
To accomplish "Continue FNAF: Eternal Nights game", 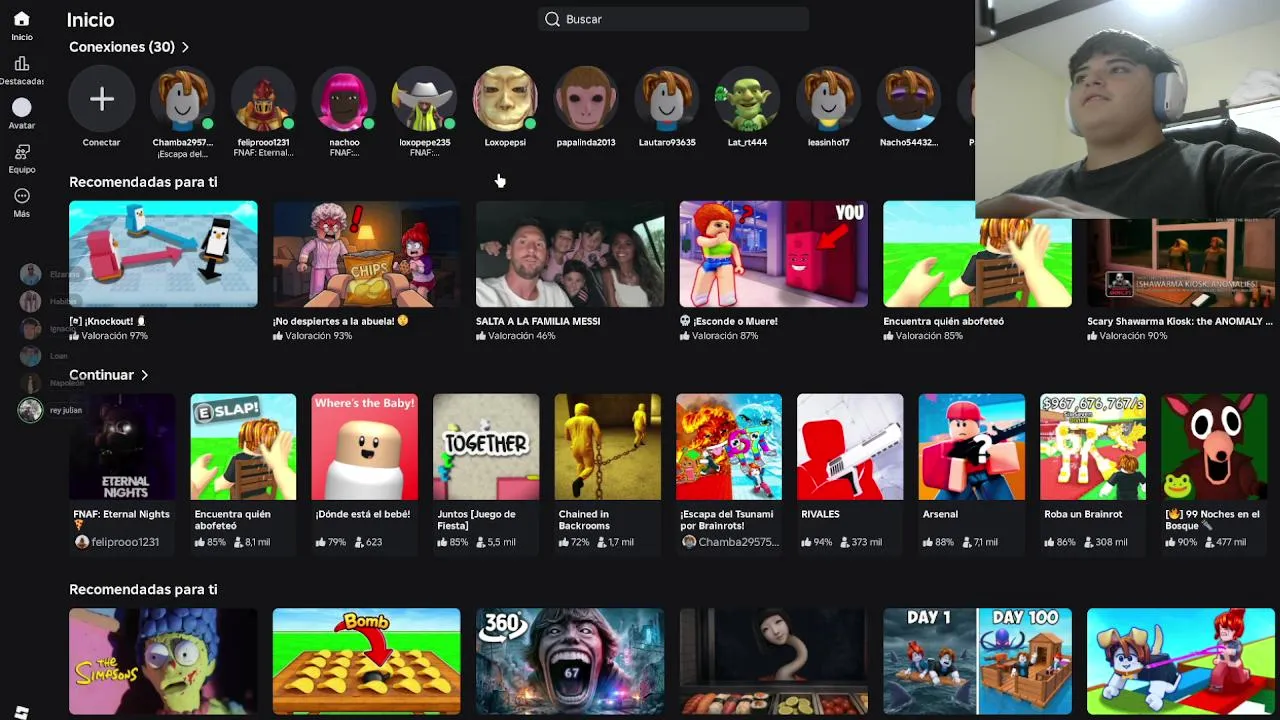I will [x=122, y=447].
